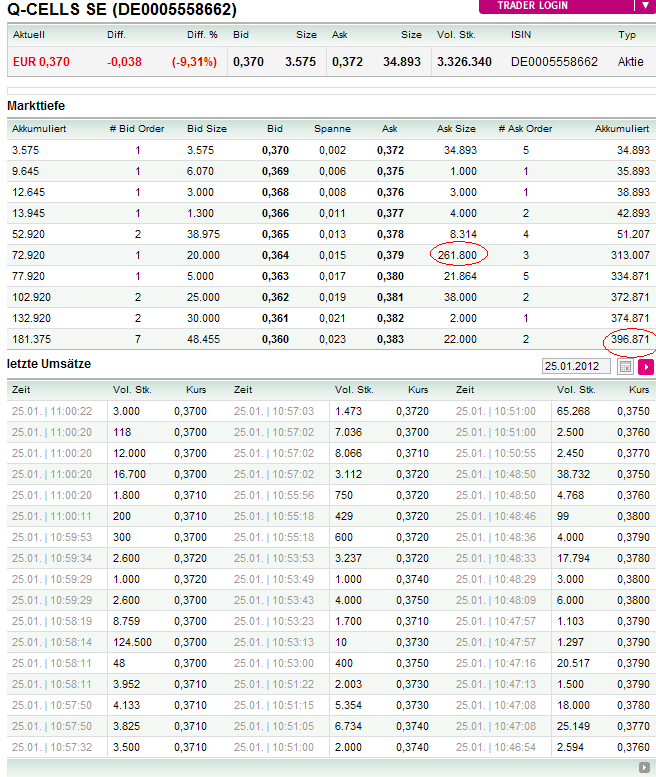The image size is (656, 777).
Task: Expand the arrow beside TRADER LOGIN
Action: (x=645, y=5)
